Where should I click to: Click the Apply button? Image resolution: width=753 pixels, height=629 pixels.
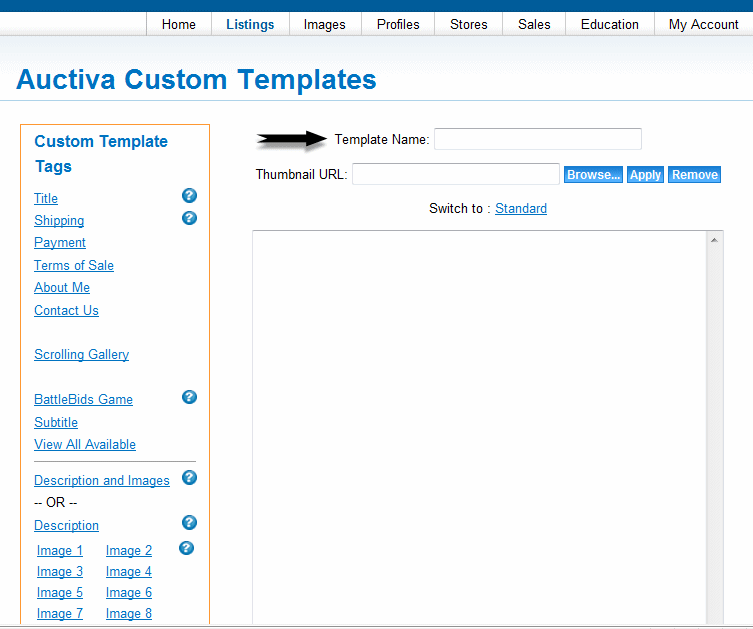point(645,175)
